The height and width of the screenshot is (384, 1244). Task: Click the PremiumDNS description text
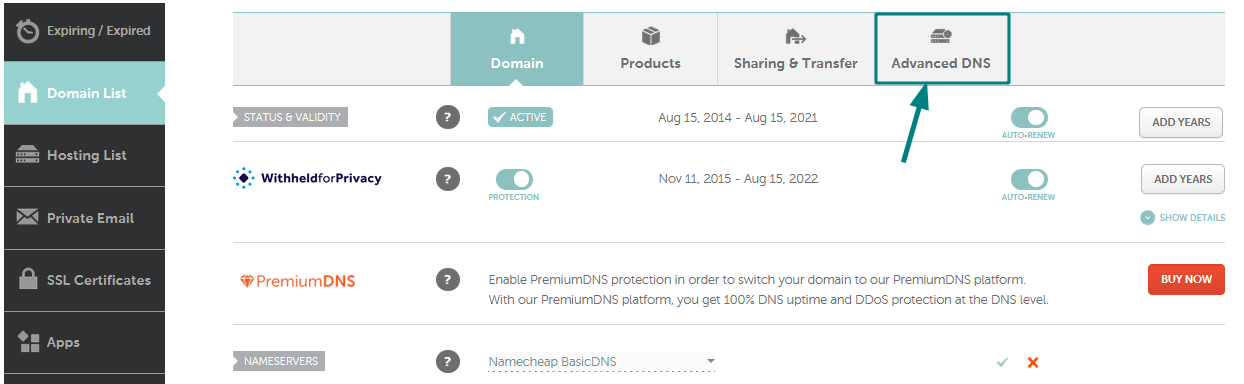768,290
